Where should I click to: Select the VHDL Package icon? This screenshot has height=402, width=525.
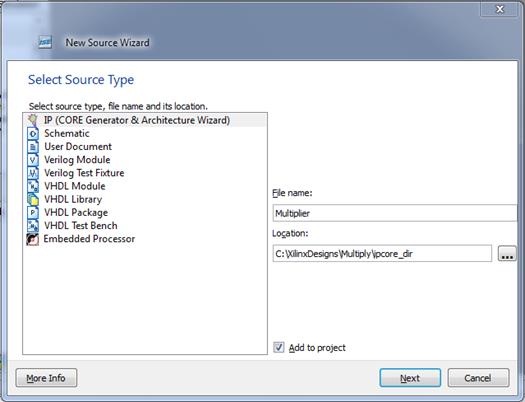coord(33,213)
